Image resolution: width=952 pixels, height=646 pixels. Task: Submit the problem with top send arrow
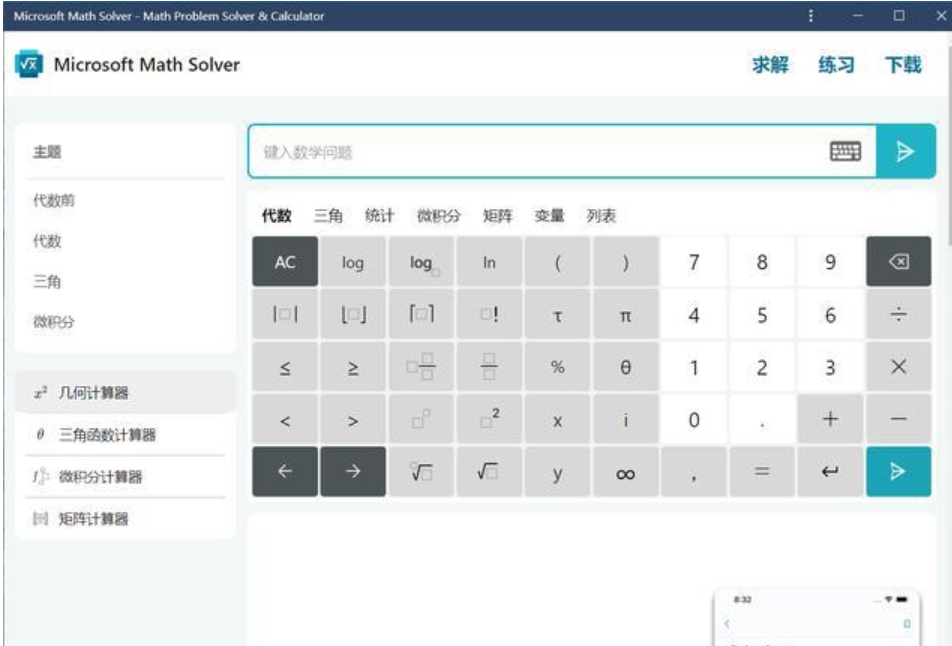905,151
